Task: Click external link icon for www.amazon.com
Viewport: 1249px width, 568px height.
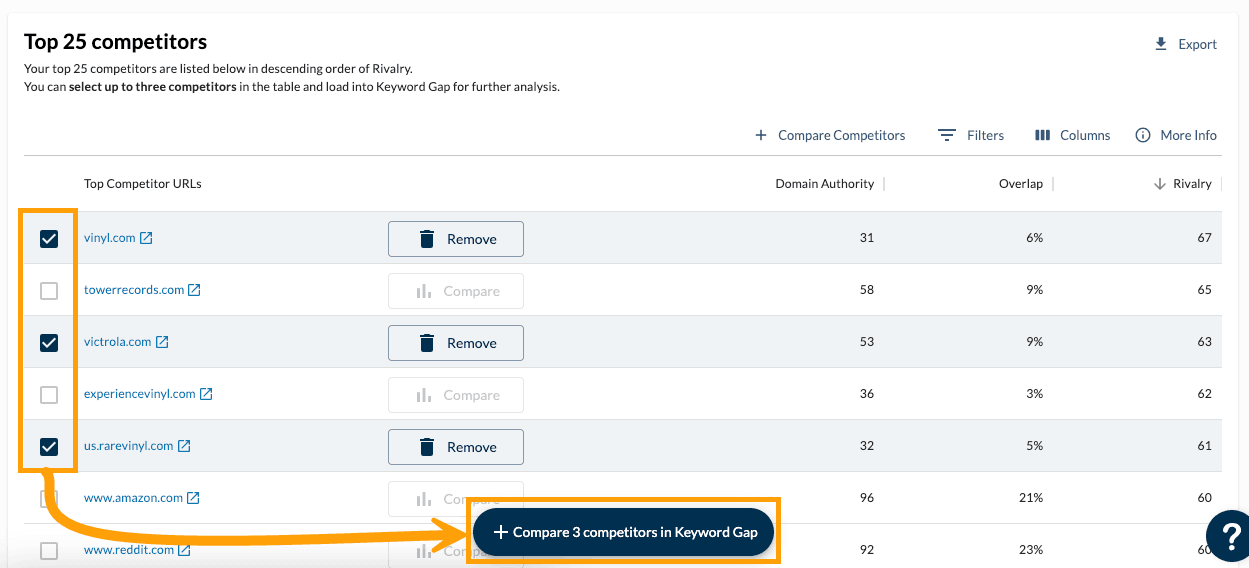Action: [x=194, y=498]
